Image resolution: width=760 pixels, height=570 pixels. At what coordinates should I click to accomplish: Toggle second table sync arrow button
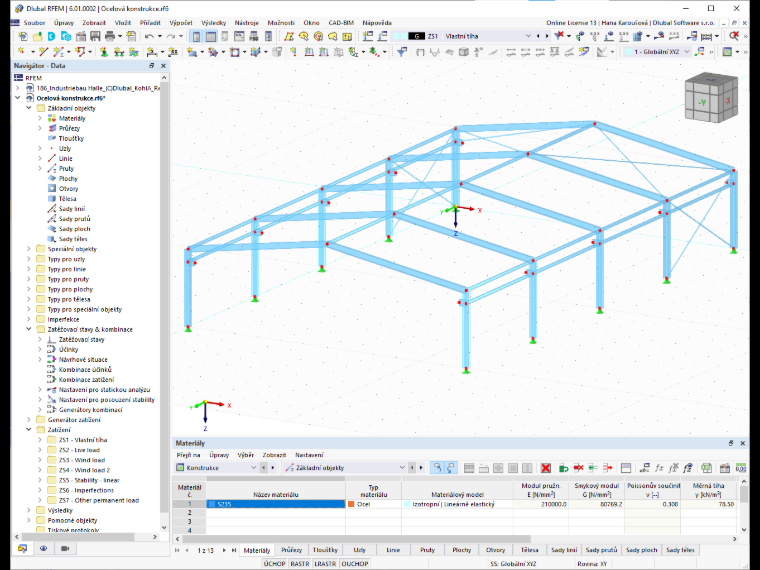451,468
